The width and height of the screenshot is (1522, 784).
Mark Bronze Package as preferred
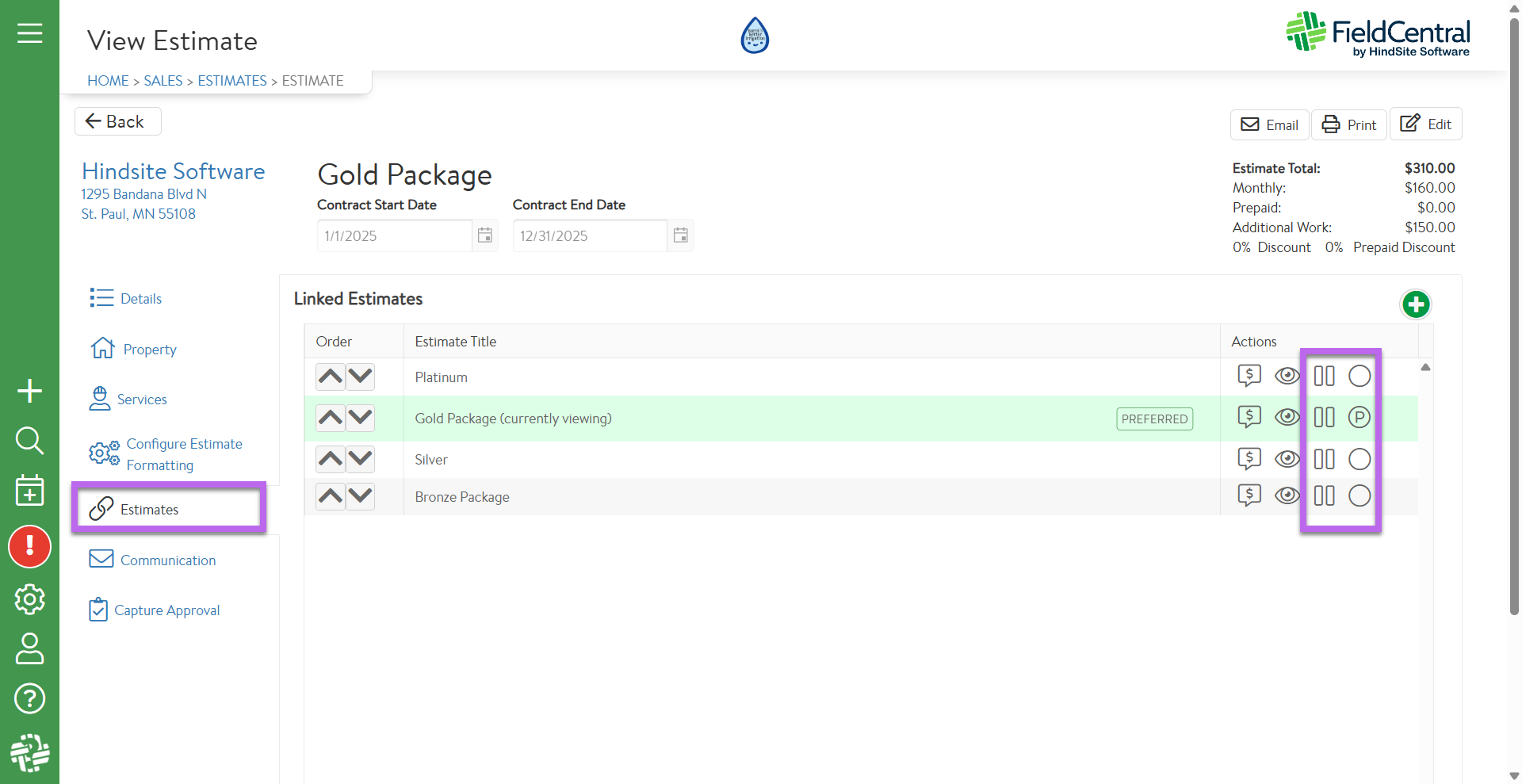coord(1359,496)
